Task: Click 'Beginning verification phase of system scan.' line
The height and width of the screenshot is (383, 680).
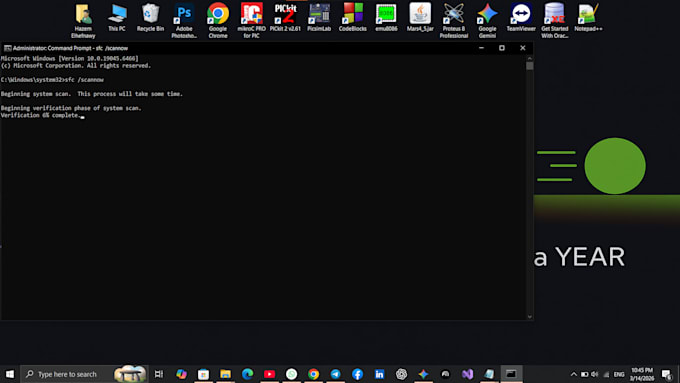Action: click(x=71, y=108)
